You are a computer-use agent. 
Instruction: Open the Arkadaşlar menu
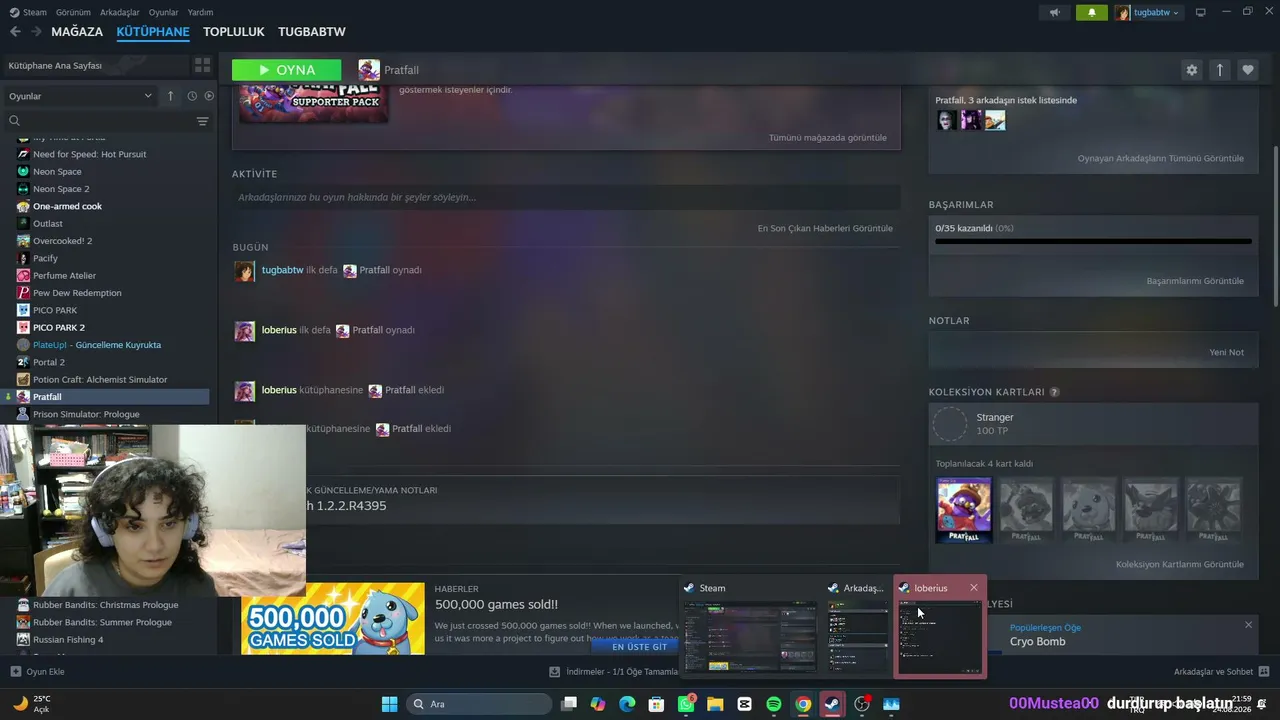tap(120, 12)
